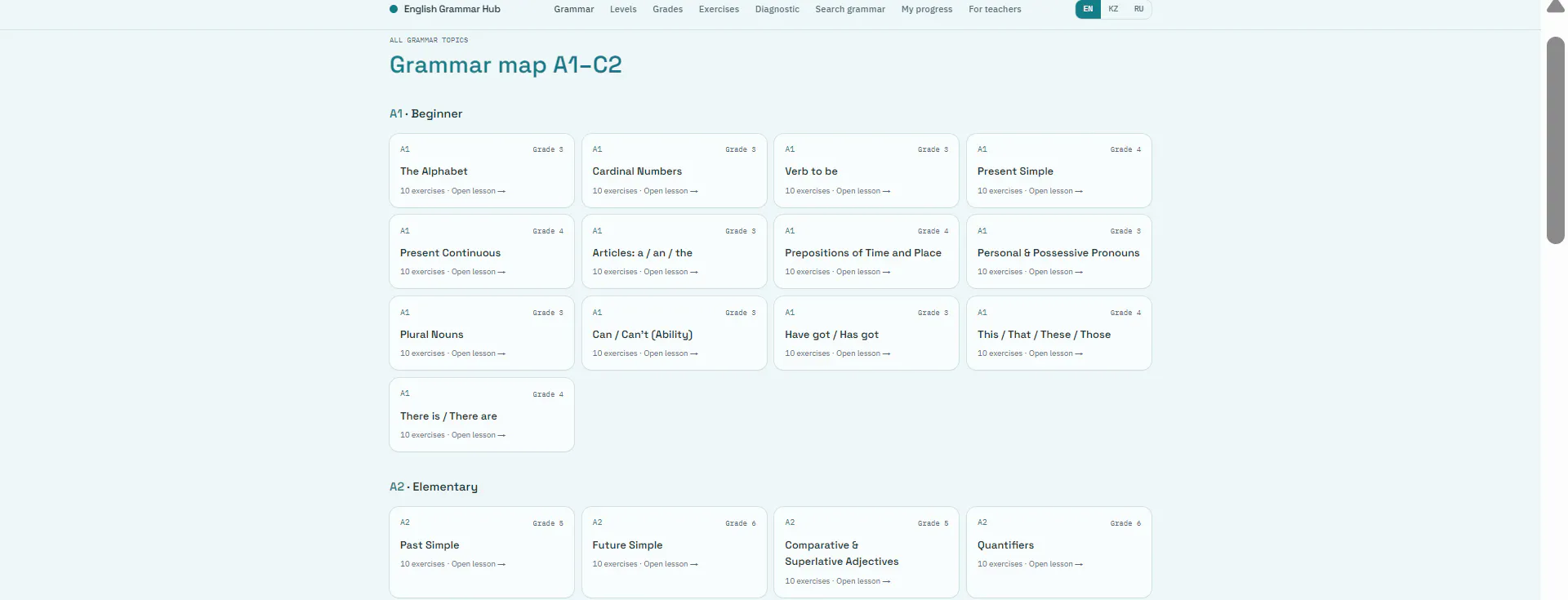Click Grade 3 label on The Alphabet card

coord(548,149)
